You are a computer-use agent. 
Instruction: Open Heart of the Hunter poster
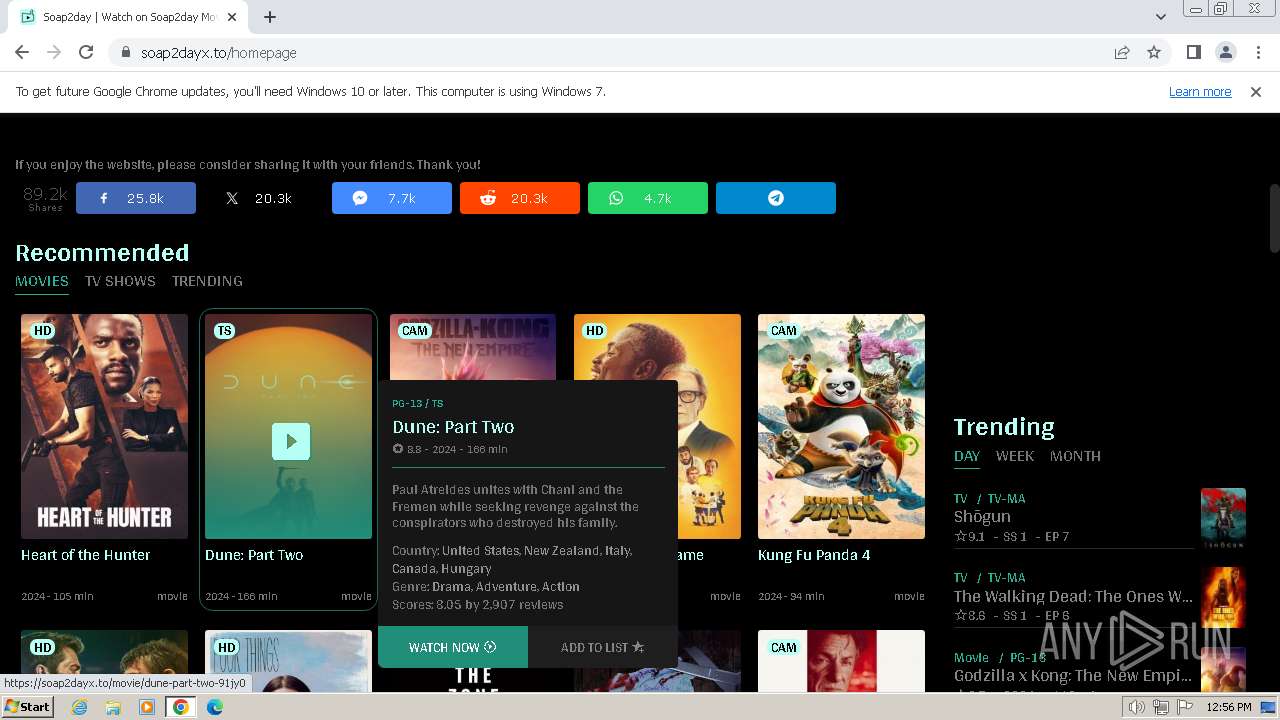[x=104, y=426]
